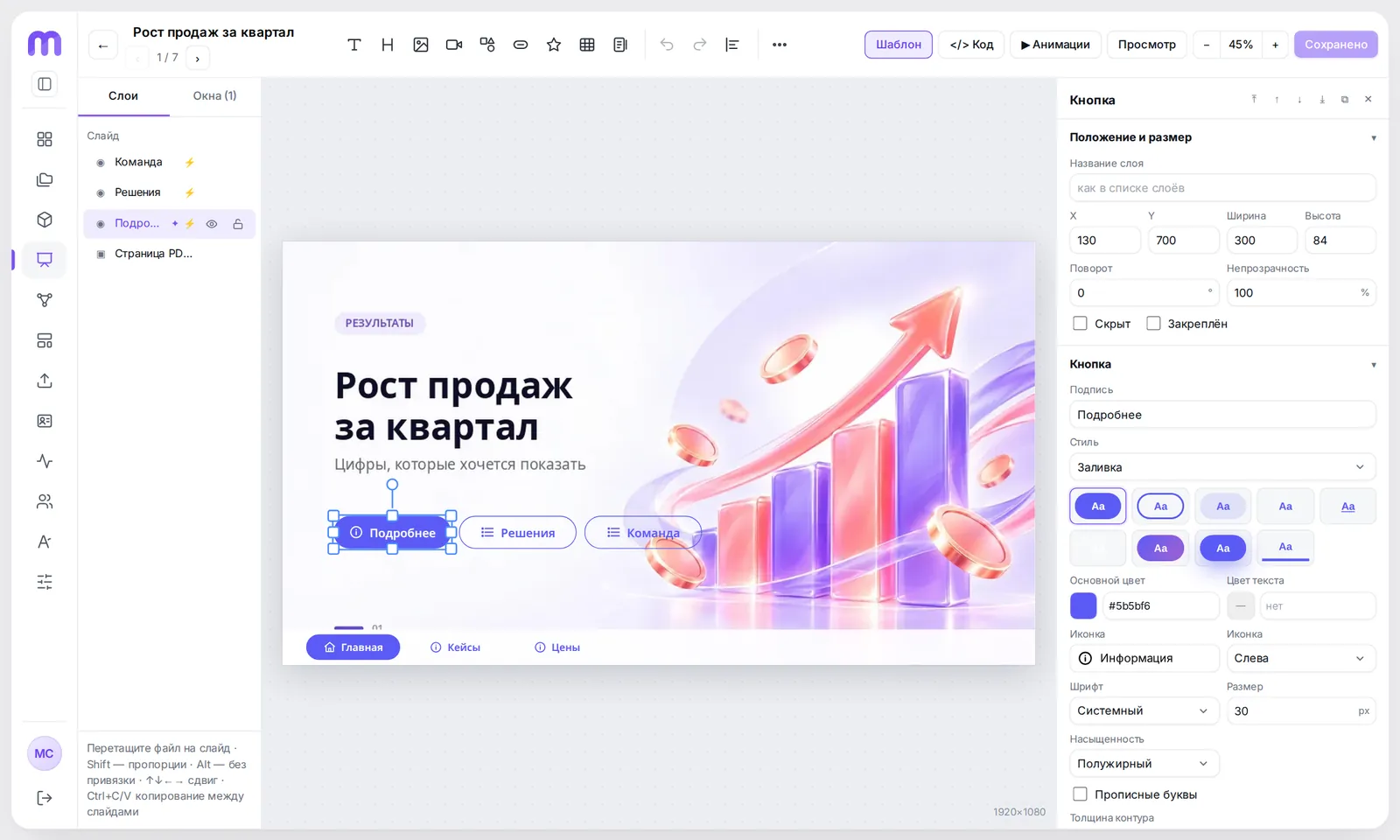Open the Насыщенность dropdown Полужирный
The image size is (1400, 840).
pyautogui.click(x=1144, y=764)
